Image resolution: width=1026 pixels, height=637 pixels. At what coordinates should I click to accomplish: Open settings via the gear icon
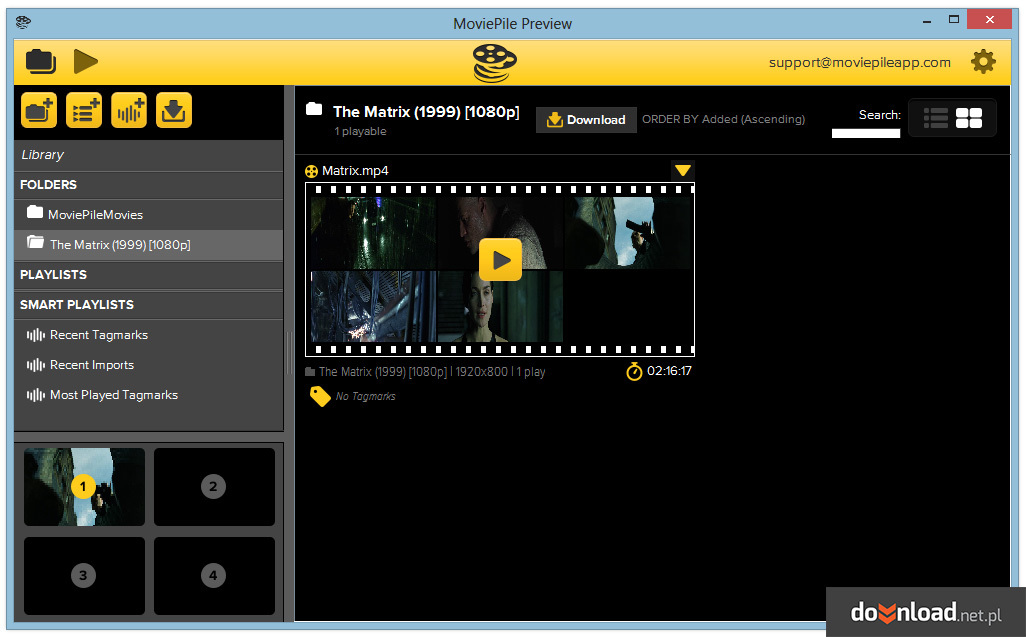pyautogui.click(x=983, y=62)
